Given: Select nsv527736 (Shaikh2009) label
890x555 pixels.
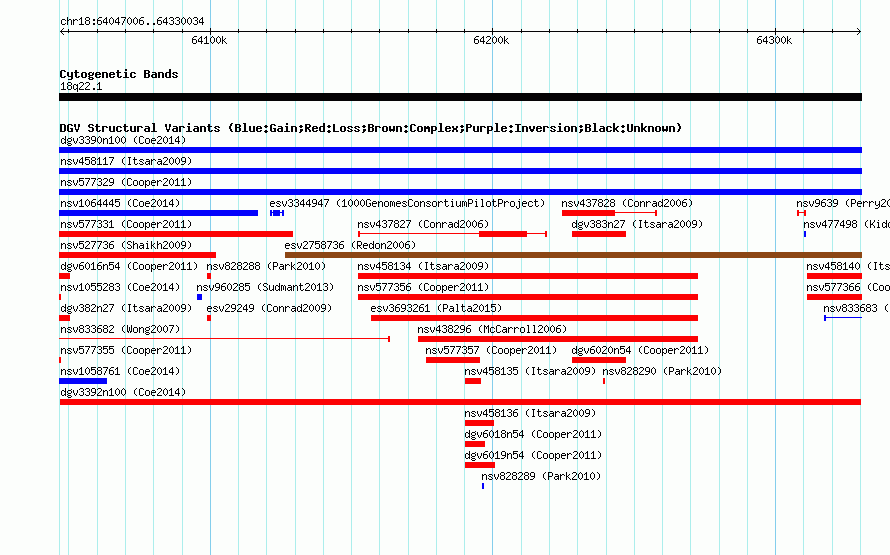Looking at the screenshot, I should tap(126, 245).
